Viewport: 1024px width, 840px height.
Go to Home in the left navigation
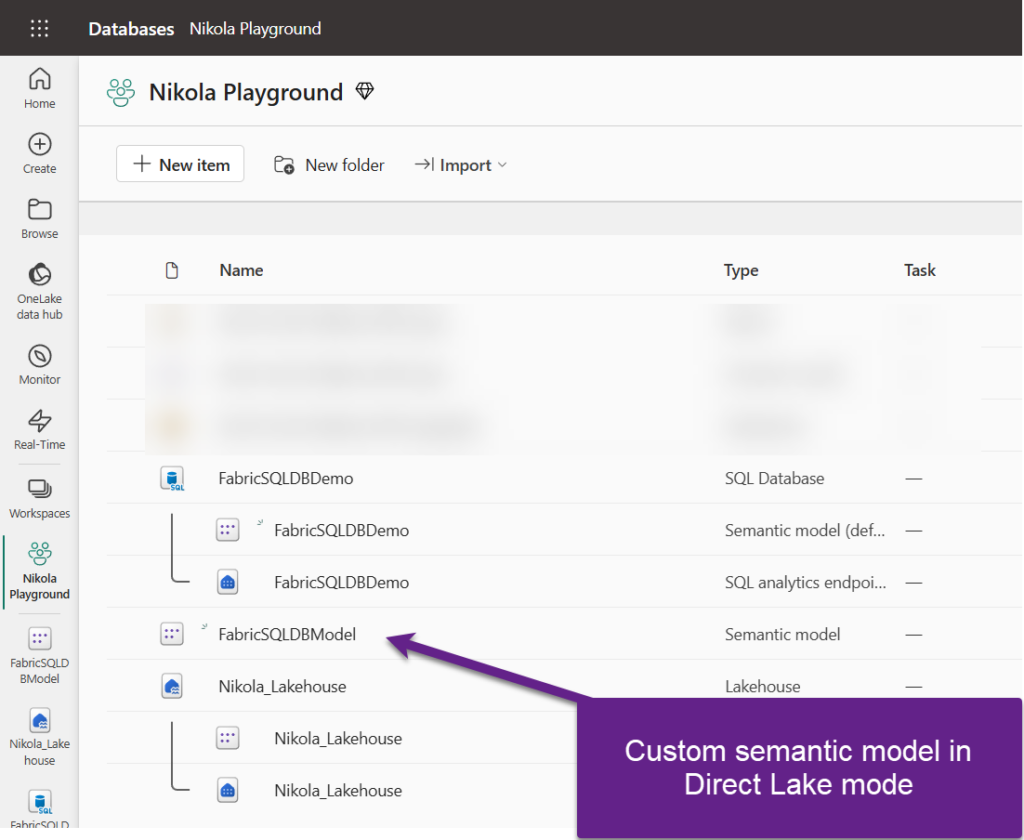point(39,88)
